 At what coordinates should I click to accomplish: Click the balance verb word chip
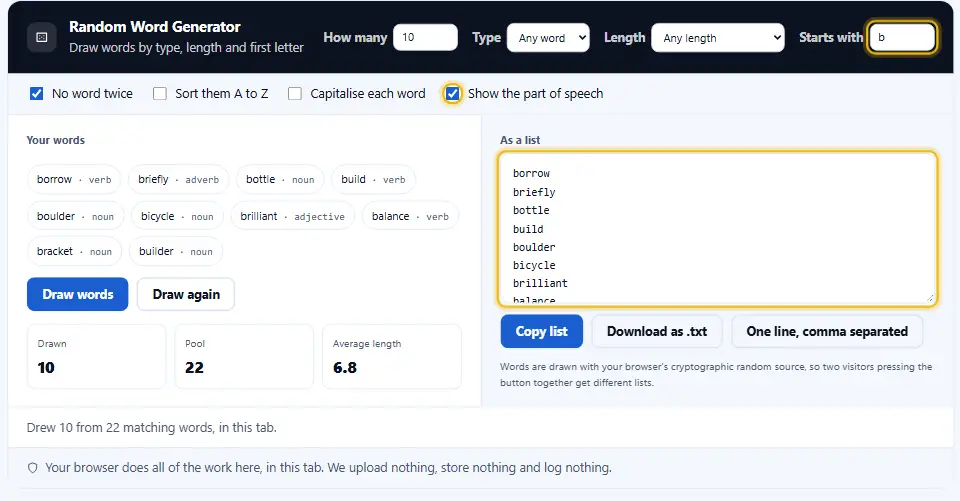[410, 216]
